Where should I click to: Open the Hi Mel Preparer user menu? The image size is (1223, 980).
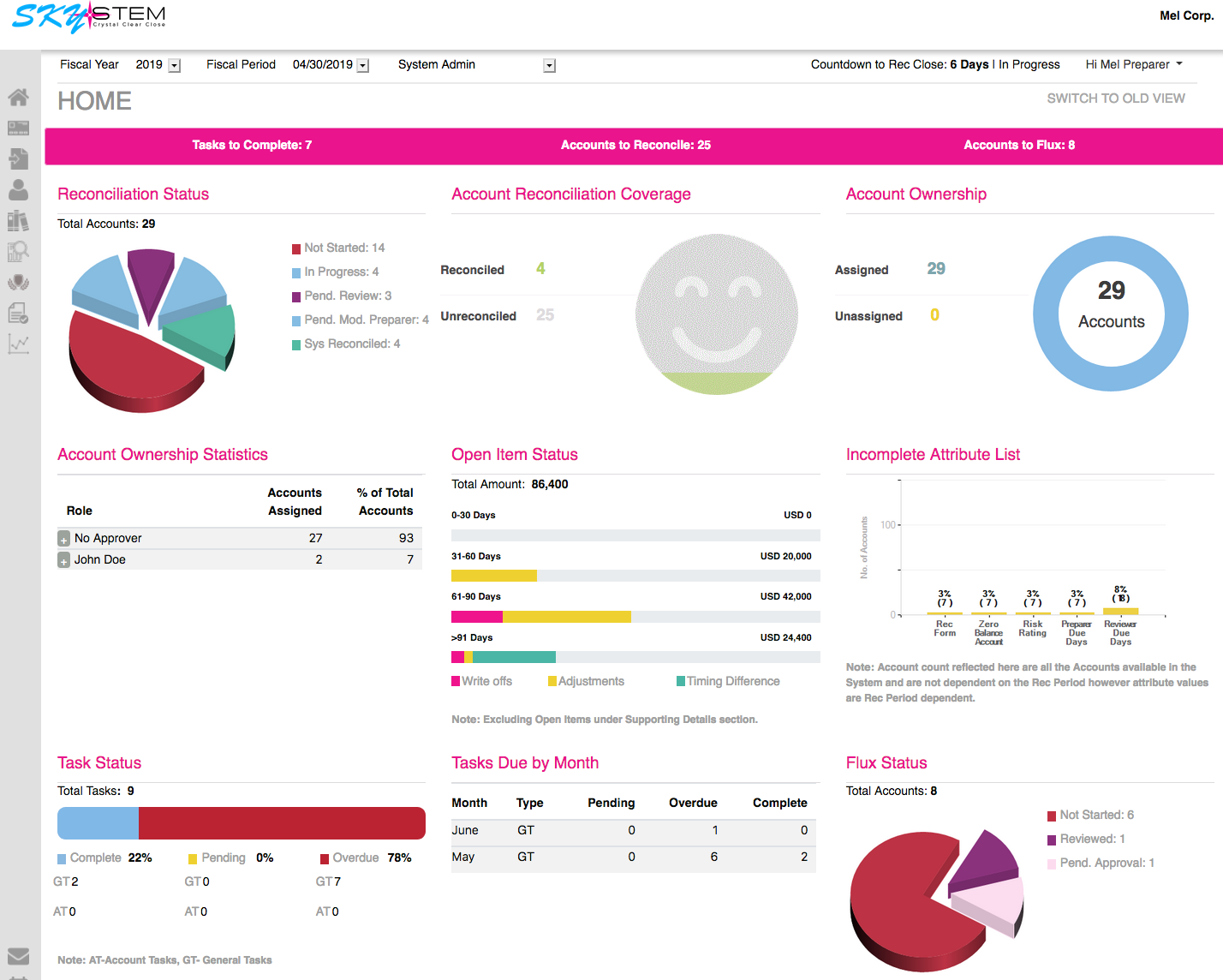pos(1133,65)
